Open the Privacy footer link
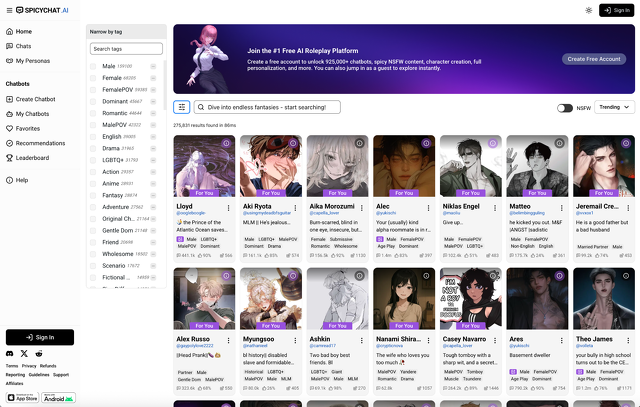The image size is (640, 407). [29, 366]
